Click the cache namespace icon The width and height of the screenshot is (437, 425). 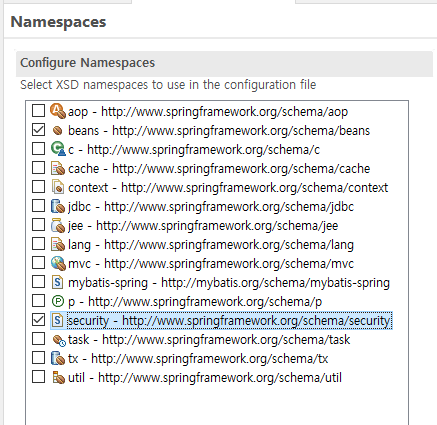click(58, 168)
